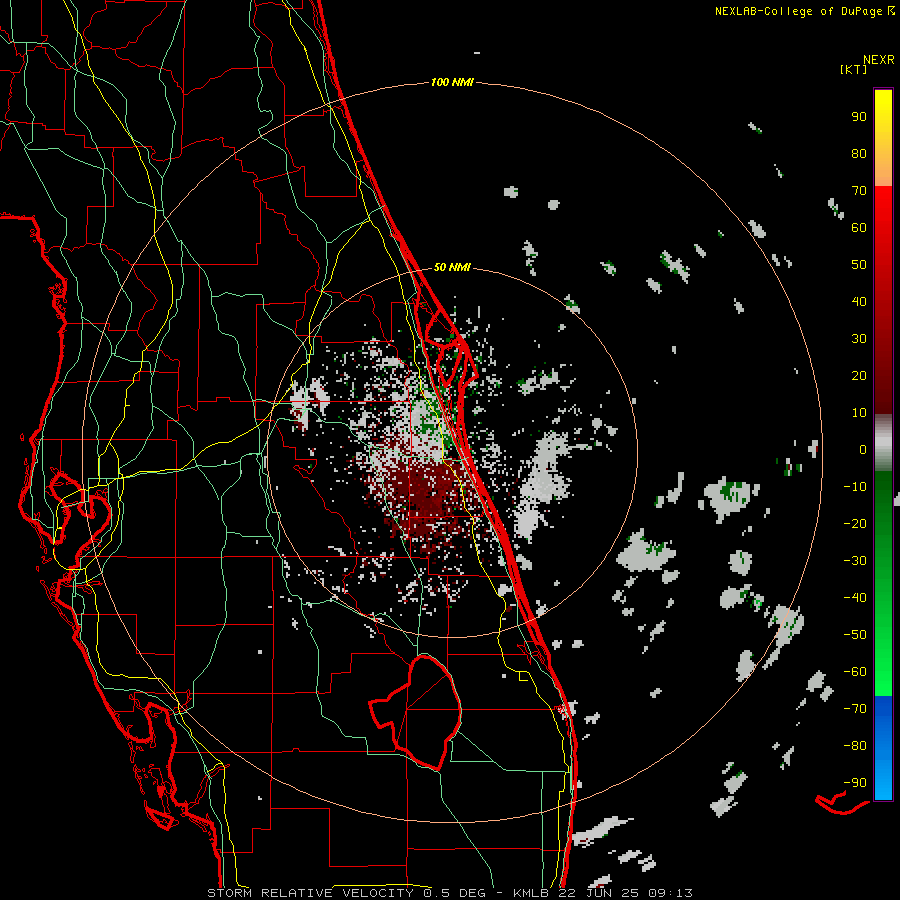
Task: Click the 70 value on velocity scale
Action: click(859, 191)
